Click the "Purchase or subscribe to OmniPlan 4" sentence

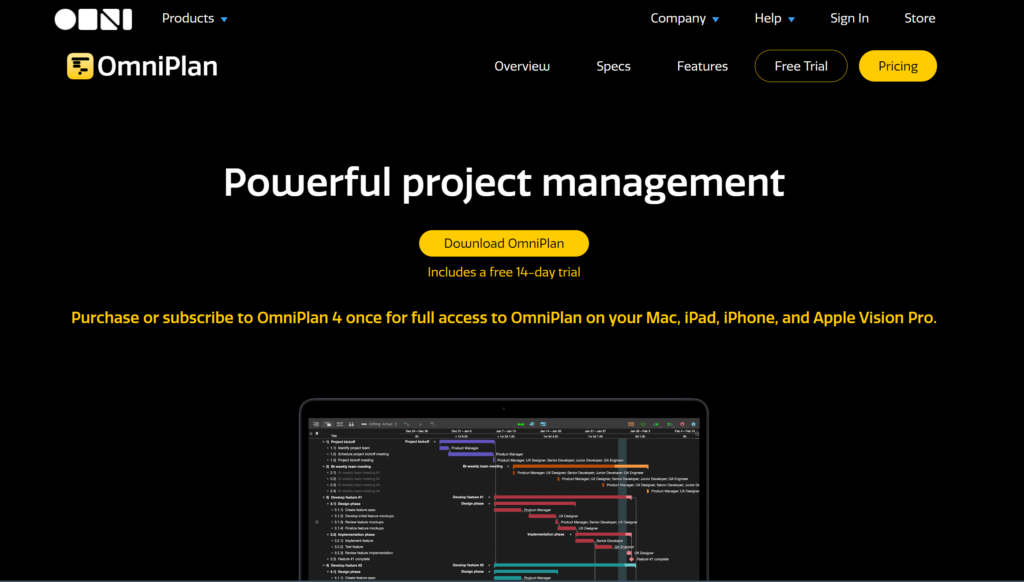point(504,317)
